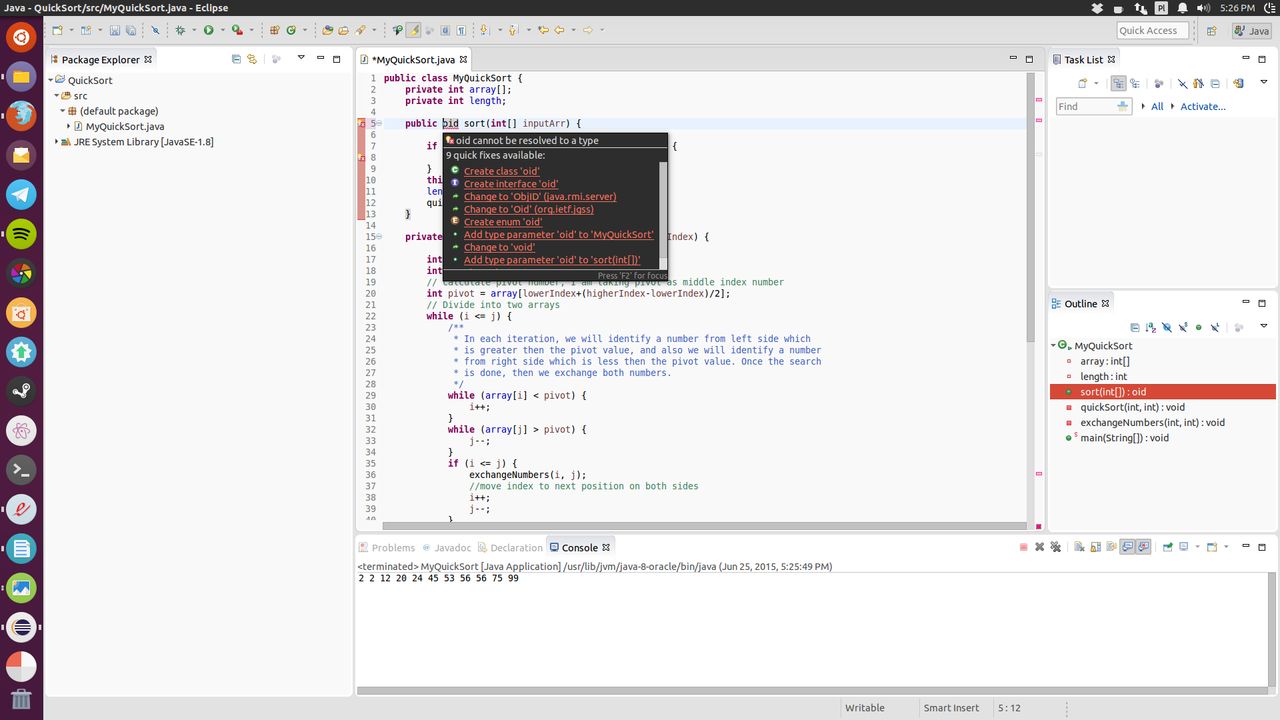Image resolution: width=1280 pixels, height=720 pixels.
Task: Apply quick fix Change to 'ObjID'
Action: [x=540, y=196]
